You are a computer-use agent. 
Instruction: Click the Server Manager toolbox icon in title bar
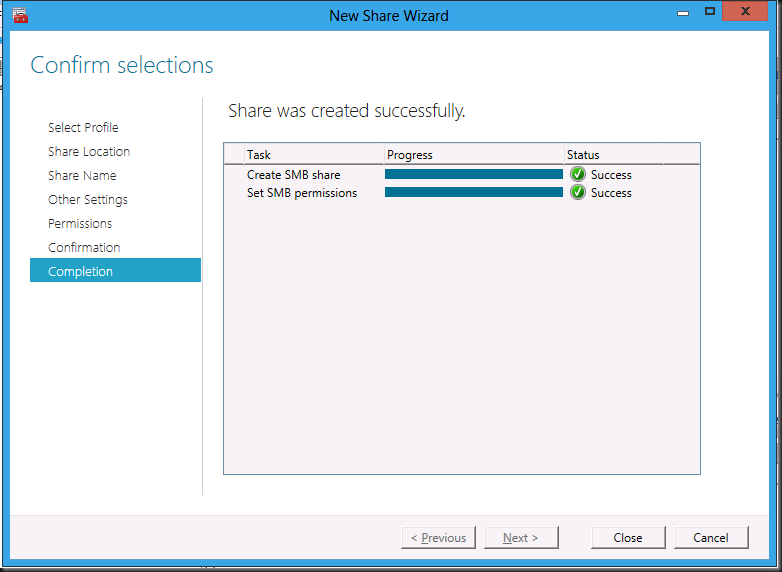tap(20, 15)
